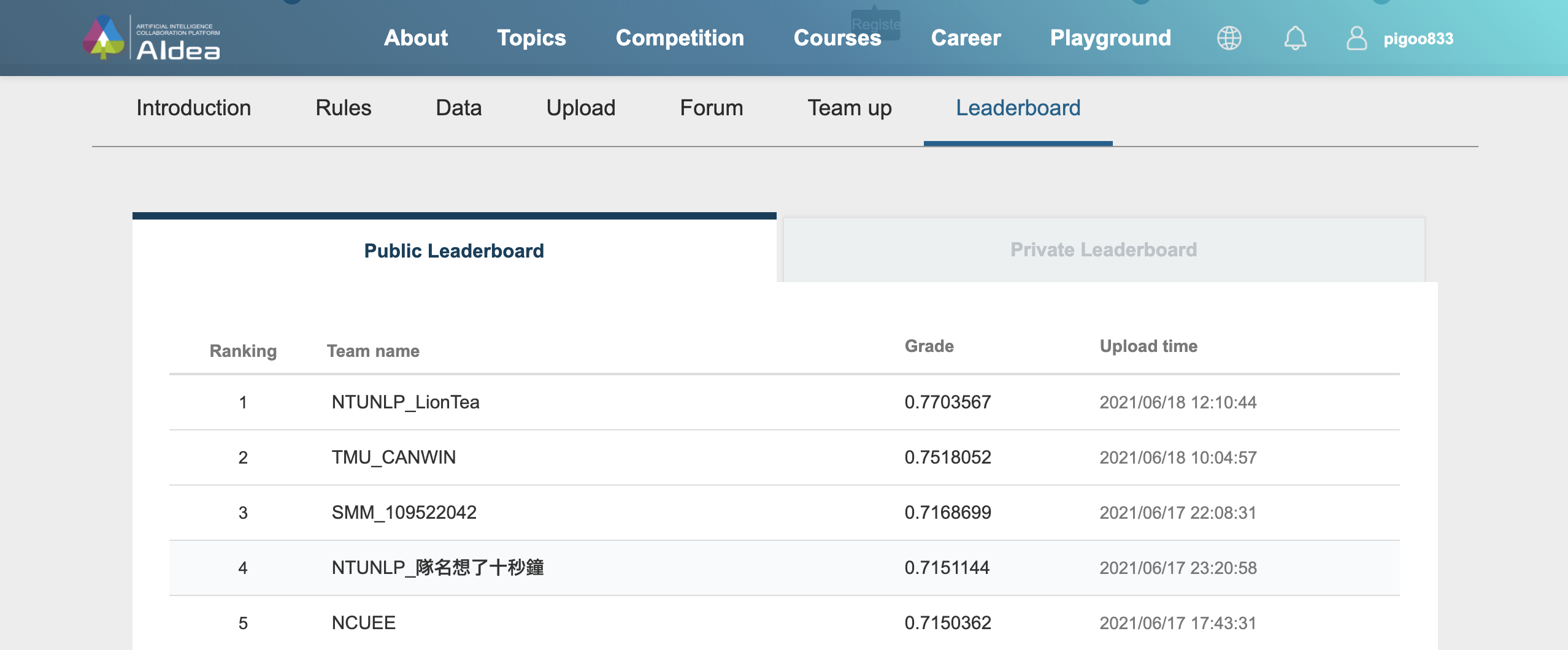Switch to the Private Leaderboard tab
Screen dimensions: 1568x650
[x=1104, y=250]
